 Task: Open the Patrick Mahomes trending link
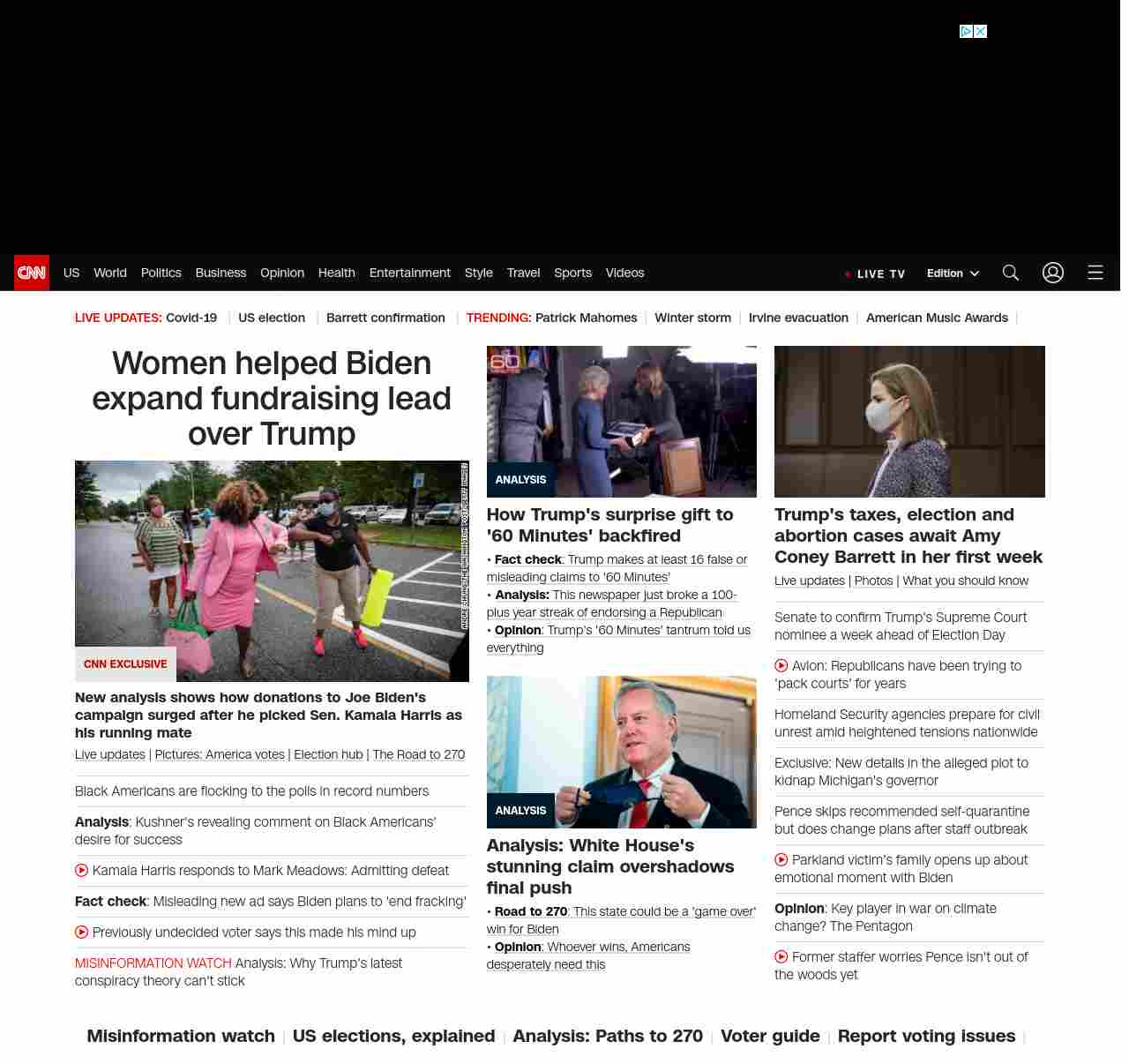click(x=586, y=318)
